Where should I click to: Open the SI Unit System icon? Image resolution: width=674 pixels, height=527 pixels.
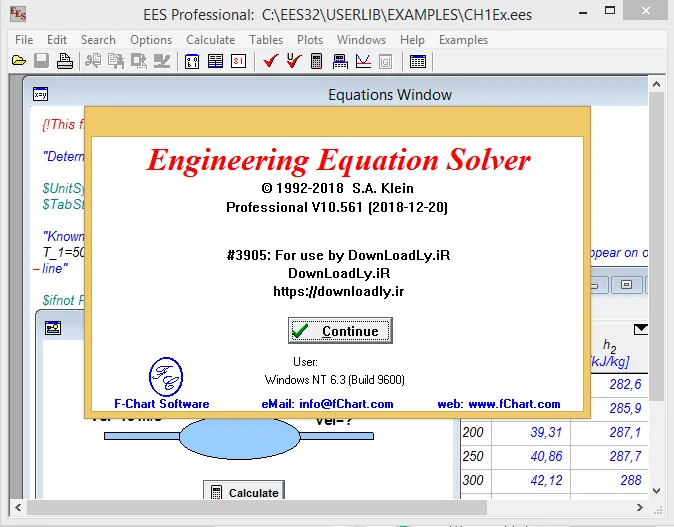[x=239, y=61]
